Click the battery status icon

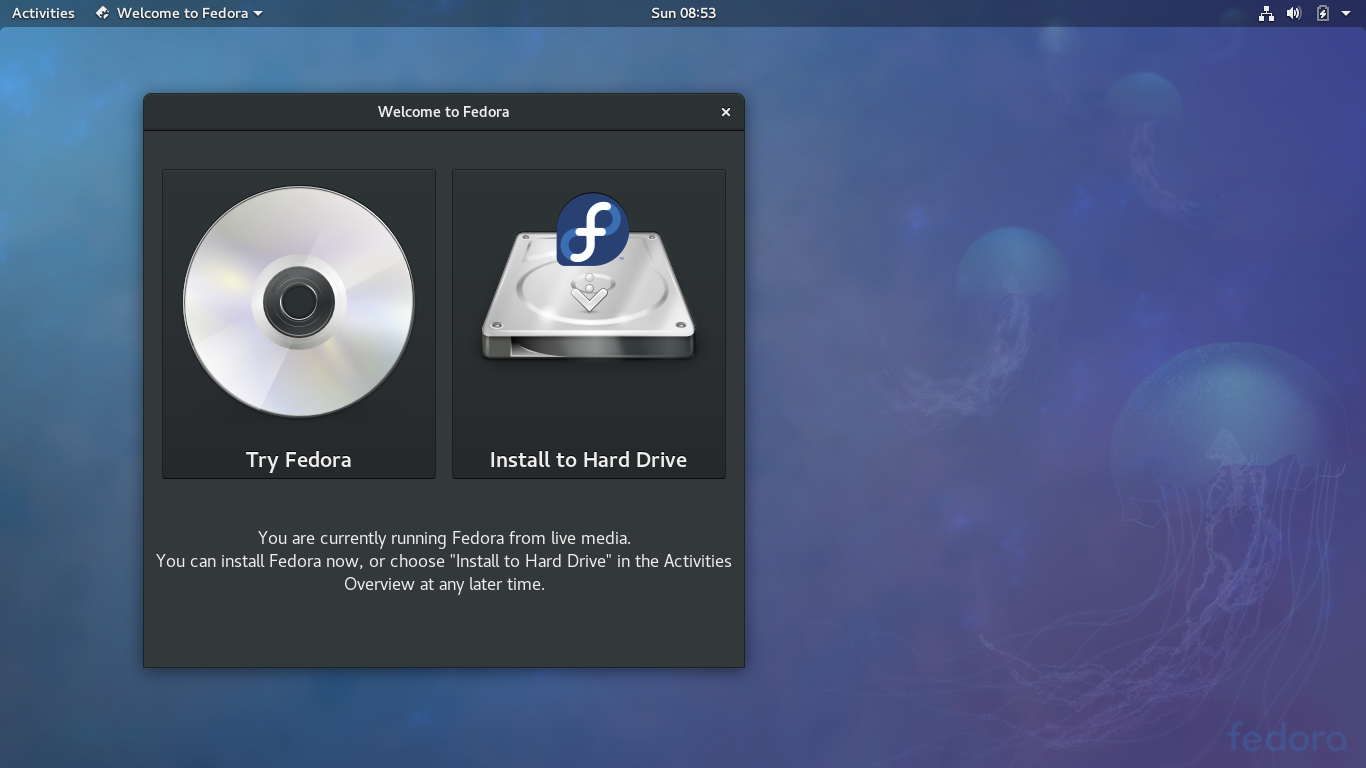(1322, 13)
